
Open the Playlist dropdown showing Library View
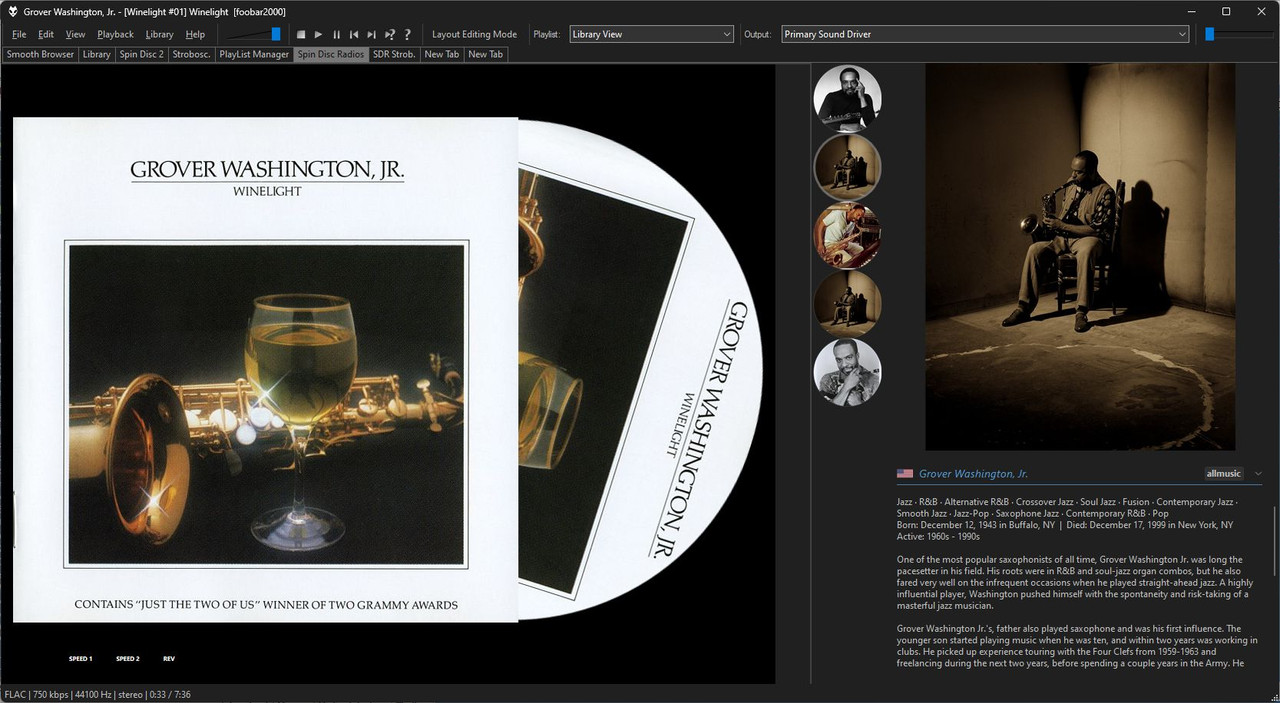tap(651, 34)
